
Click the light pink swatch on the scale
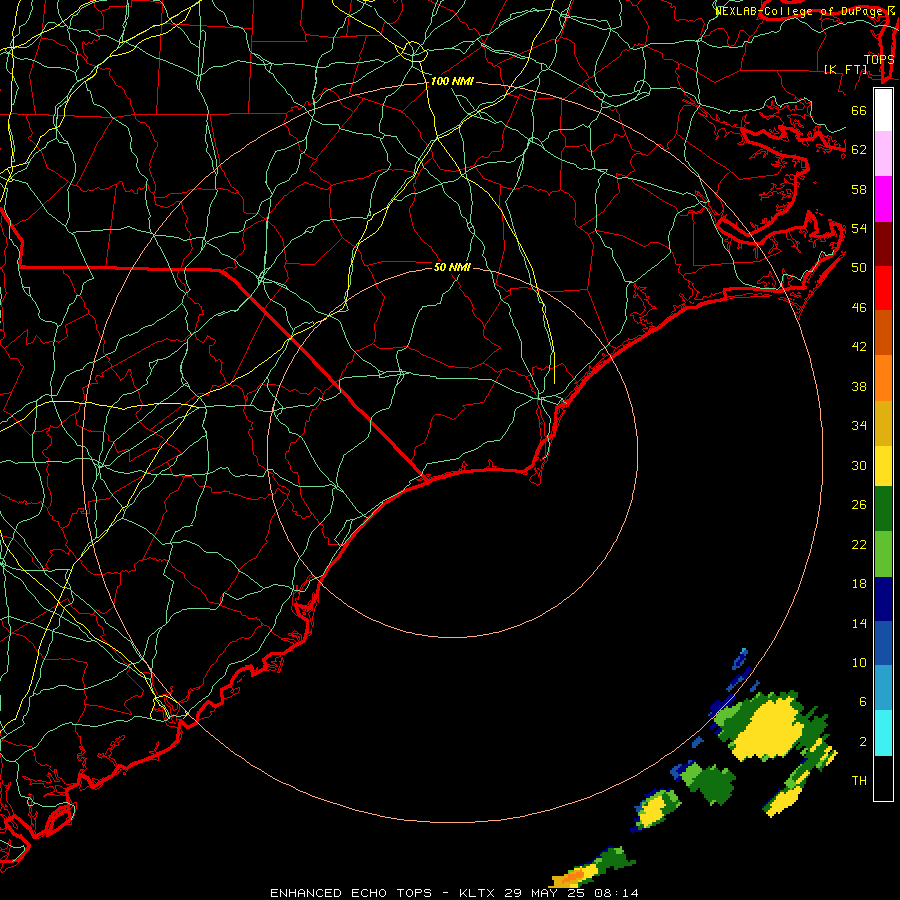(883, 153)
